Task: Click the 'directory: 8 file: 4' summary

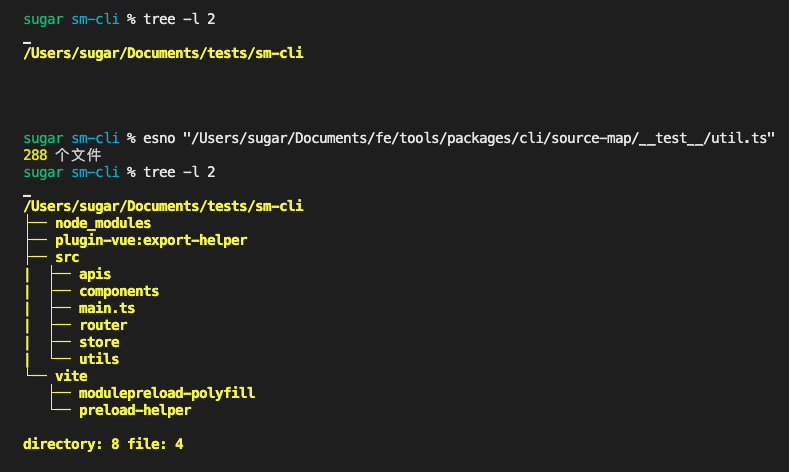Action: [x=103, y=444]
